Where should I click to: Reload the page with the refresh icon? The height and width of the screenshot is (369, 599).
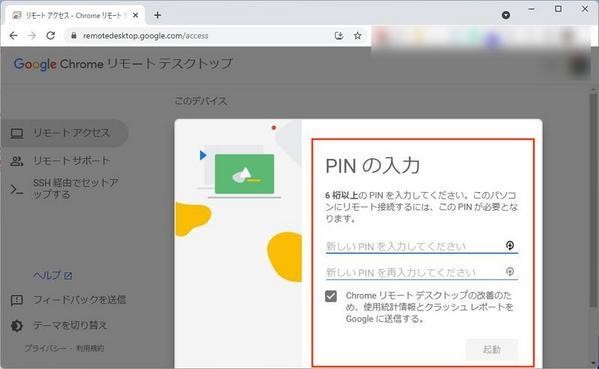(50, 36)
